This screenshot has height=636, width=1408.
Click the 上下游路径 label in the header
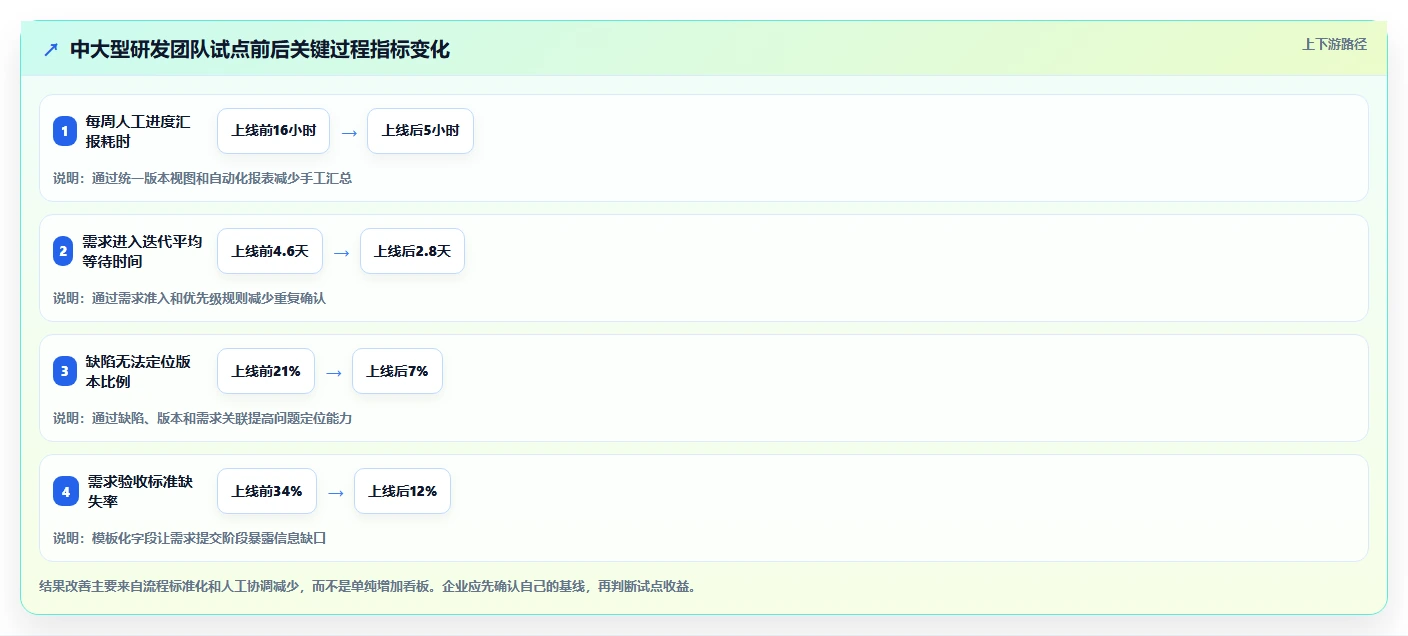pyautogui.click(x=1334, y=44)
